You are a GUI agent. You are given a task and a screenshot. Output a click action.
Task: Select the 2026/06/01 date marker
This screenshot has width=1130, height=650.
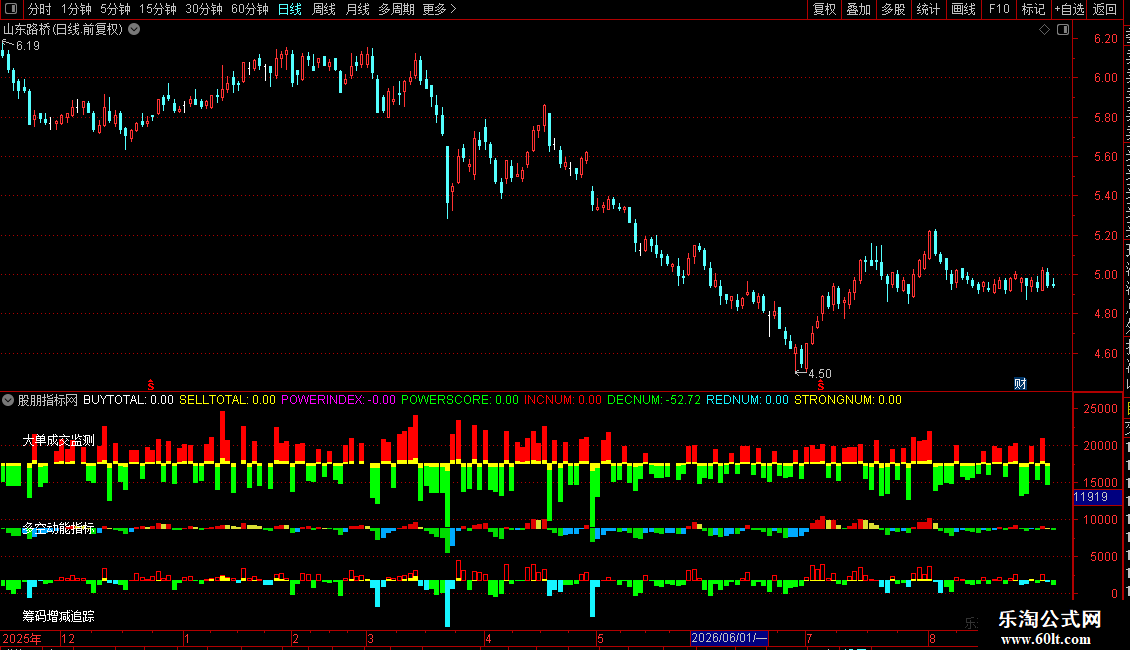[x=729, y=638]
